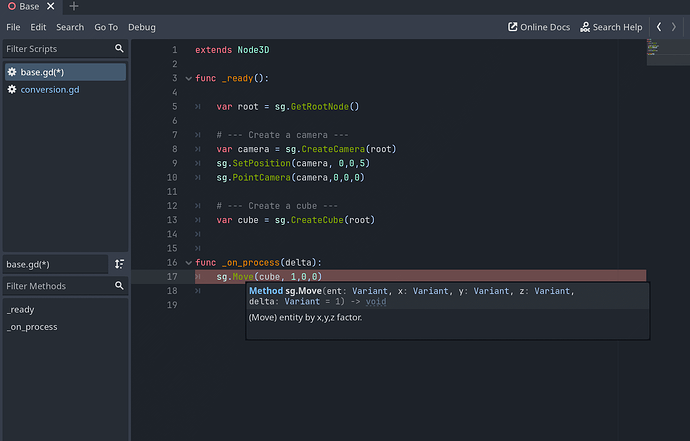
Task: Click SetPosition call on line 9
Action: coord(261,163)
